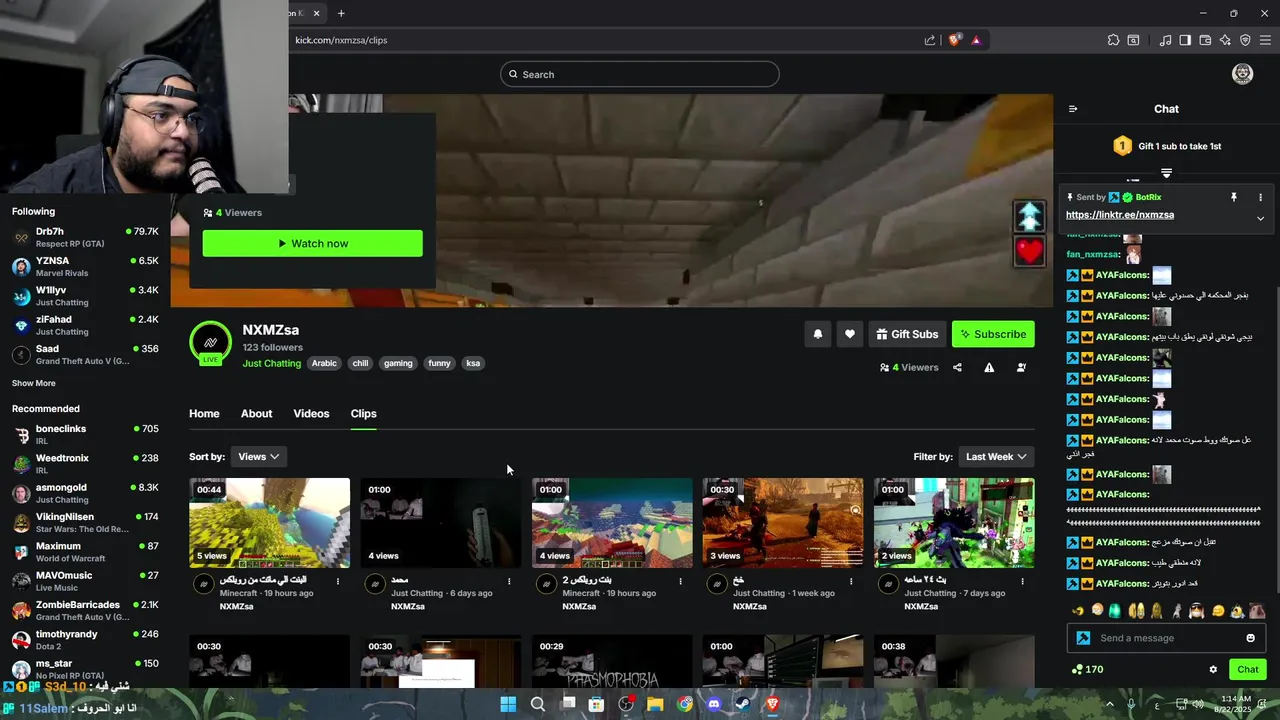Open pinned message three-dot menu
1280x720 pixels.
click(1260, 197)
